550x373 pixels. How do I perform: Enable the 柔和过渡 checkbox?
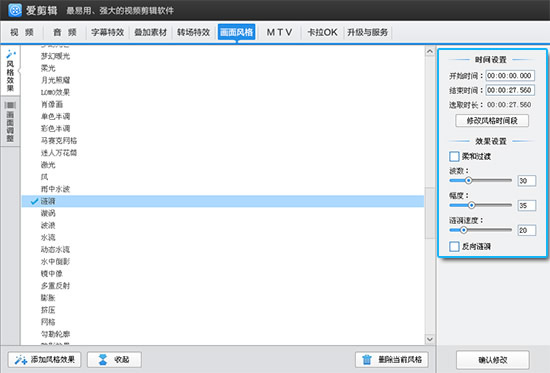click(454, 156)
